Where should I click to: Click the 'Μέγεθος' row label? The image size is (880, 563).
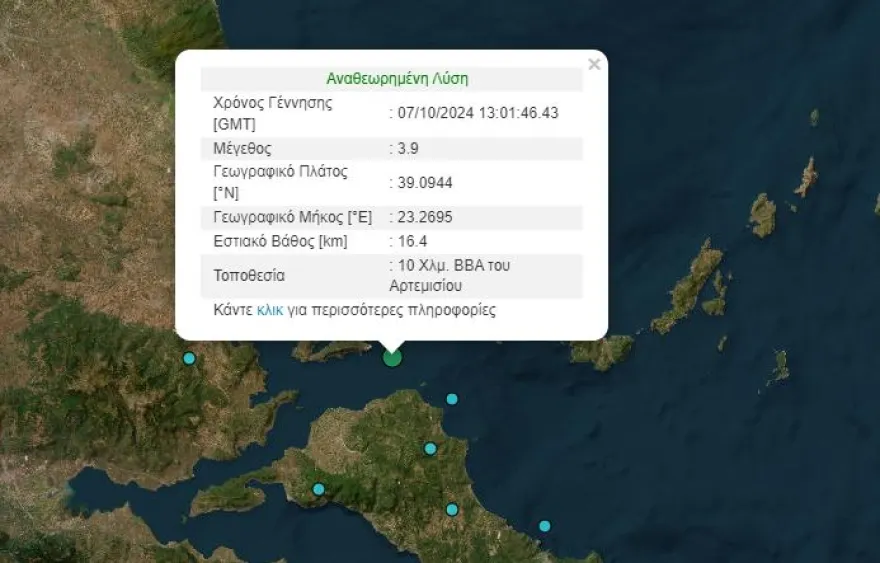242,148
